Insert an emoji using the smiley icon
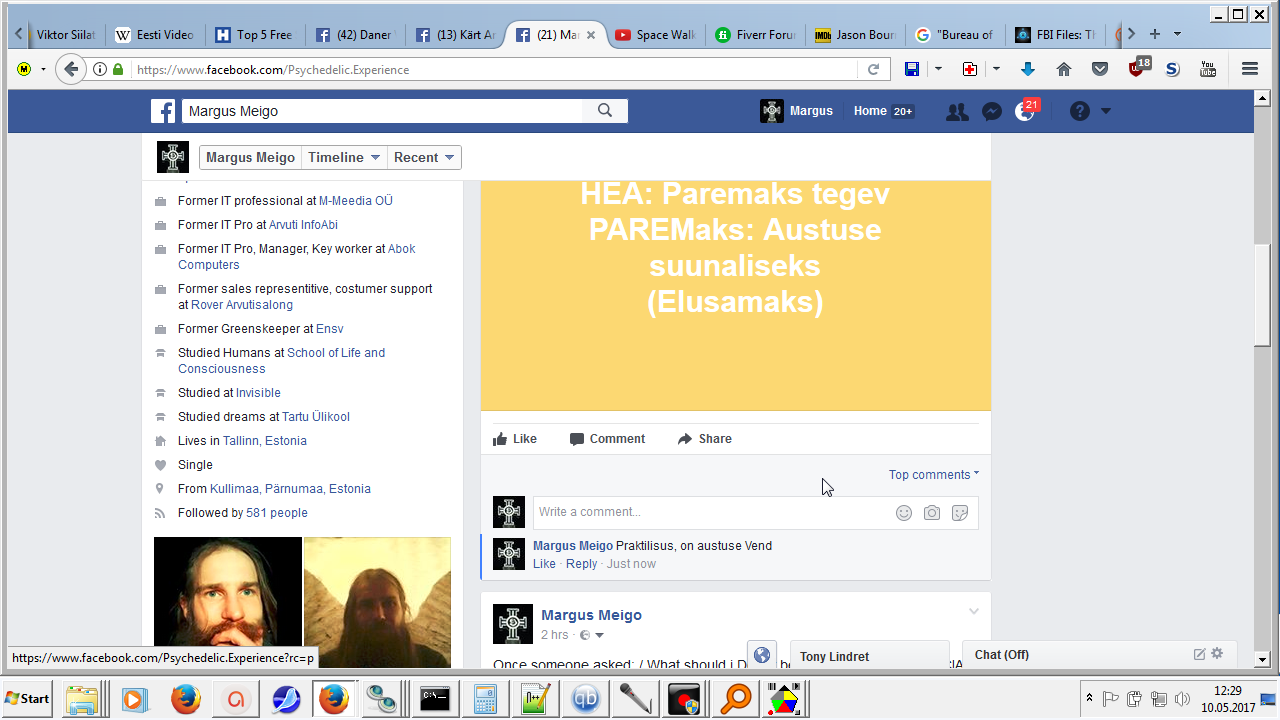Screen dimensions: 1280x720 (x=904, y=513)
